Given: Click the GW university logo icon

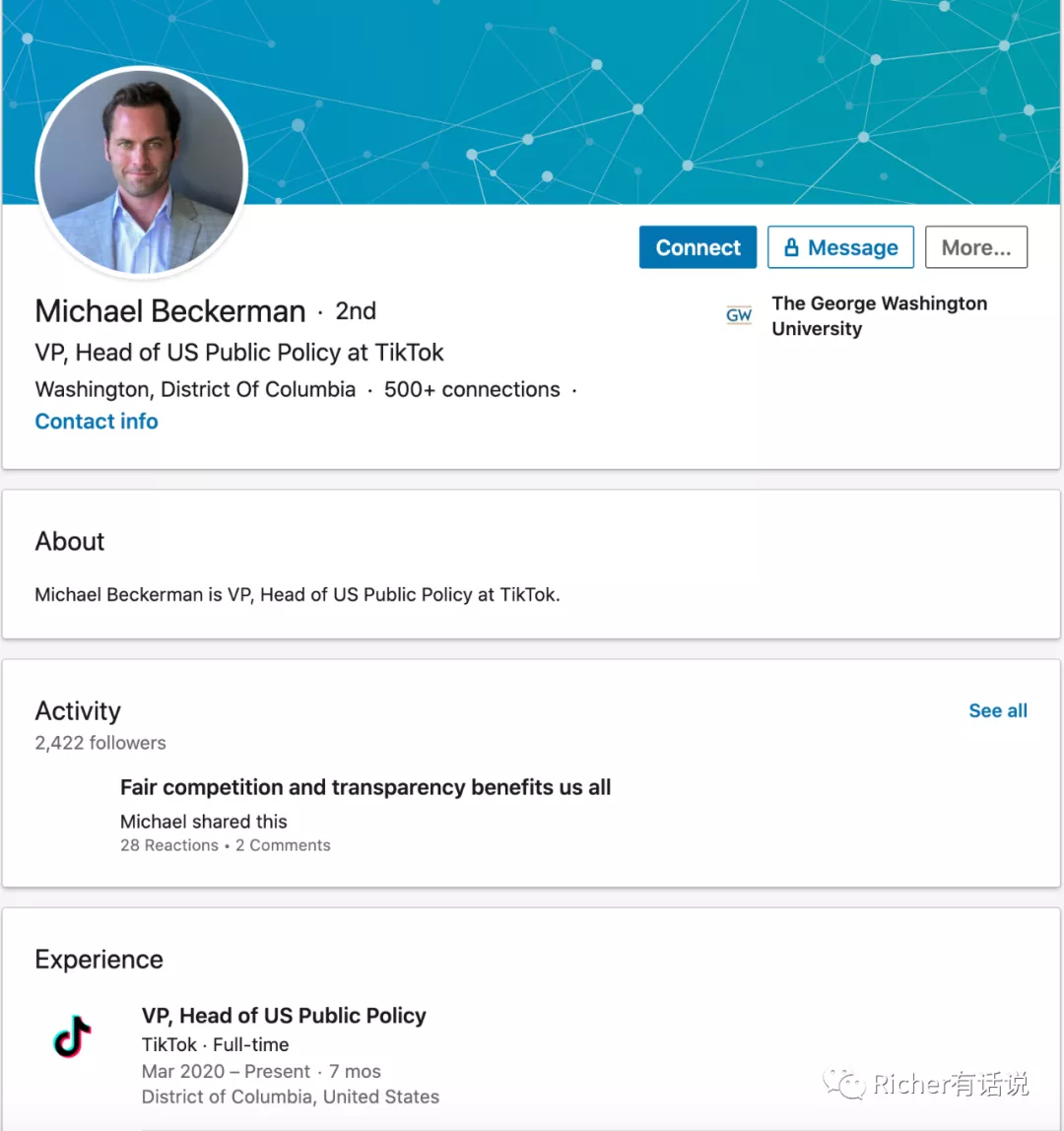Looking at the screenshot, I should point(739,316).
